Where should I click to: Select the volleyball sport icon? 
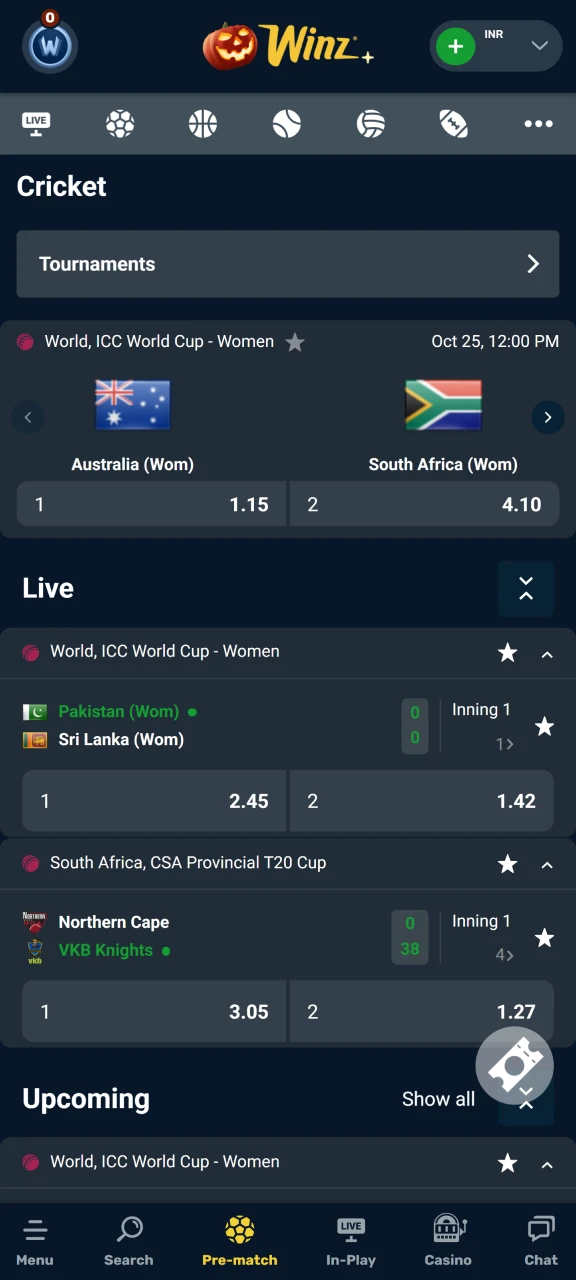pyautogui.click(x=370, y=124)
